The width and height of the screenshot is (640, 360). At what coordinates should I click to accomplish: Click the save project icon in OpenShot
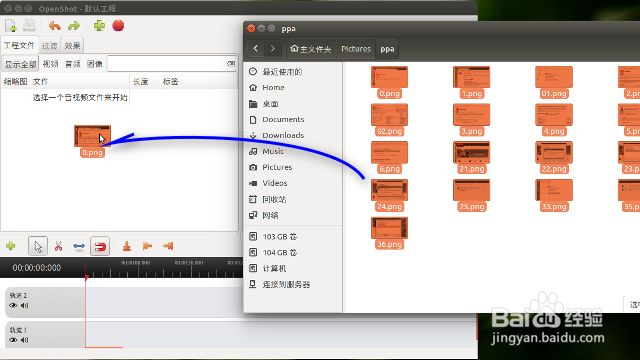click(29, 26)
